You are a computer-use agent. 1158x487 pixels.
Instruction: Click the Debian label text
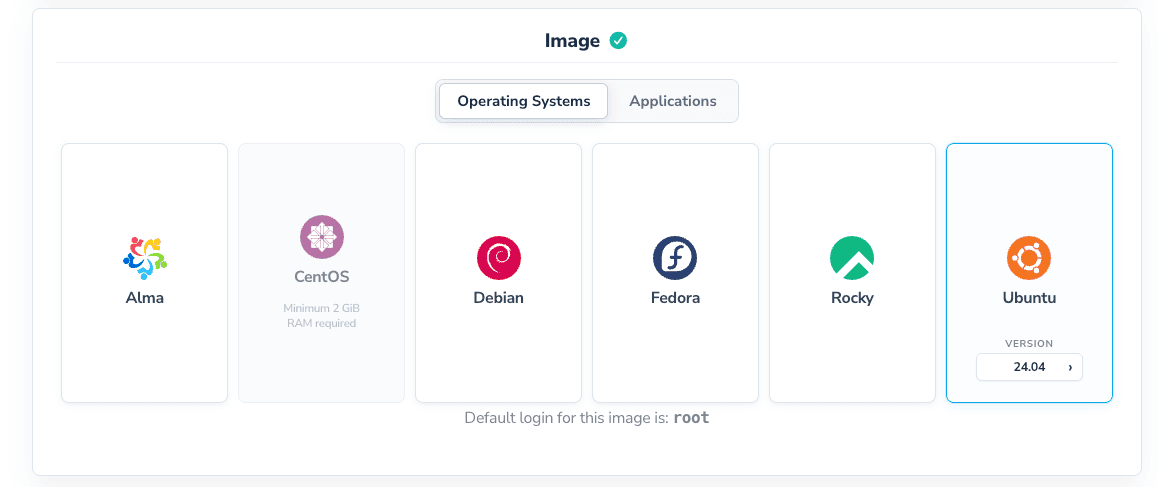click(499, 299)
